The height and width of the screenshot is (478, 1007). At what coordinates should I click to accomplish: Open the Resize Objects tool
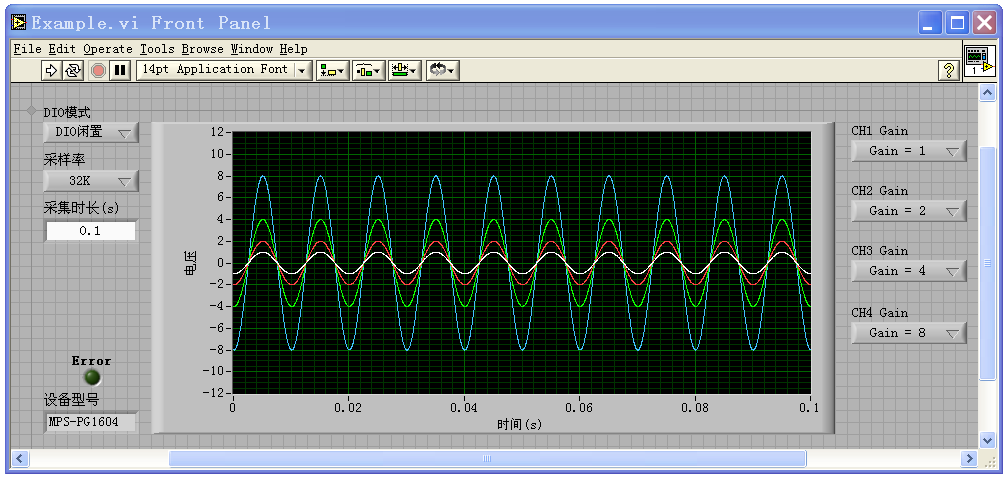click(x=404, y=70)
